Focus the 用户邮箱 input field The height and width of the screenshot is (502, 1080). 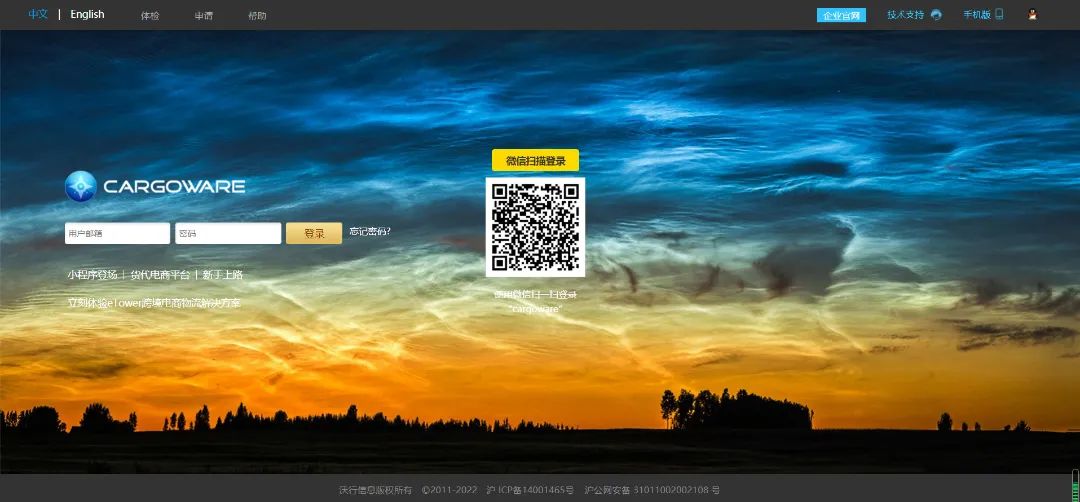(117, 233)
